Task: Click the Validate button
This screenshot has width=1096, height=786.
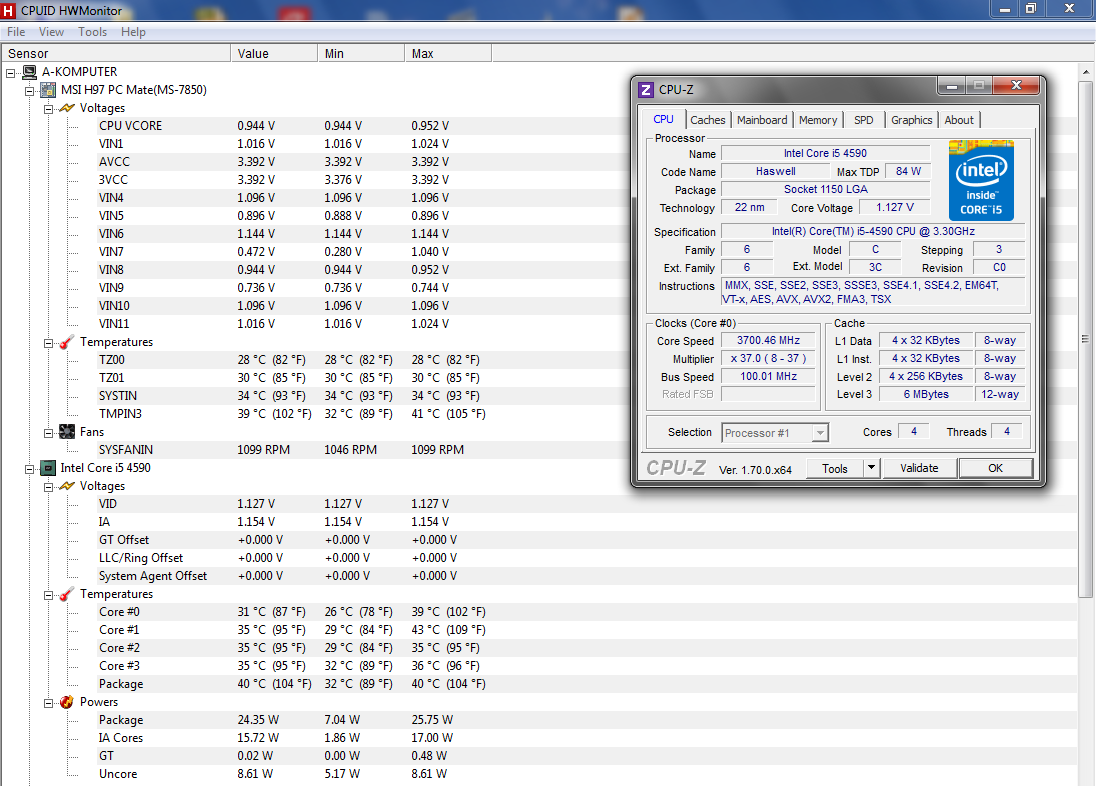Action: (x=919, y=468)
